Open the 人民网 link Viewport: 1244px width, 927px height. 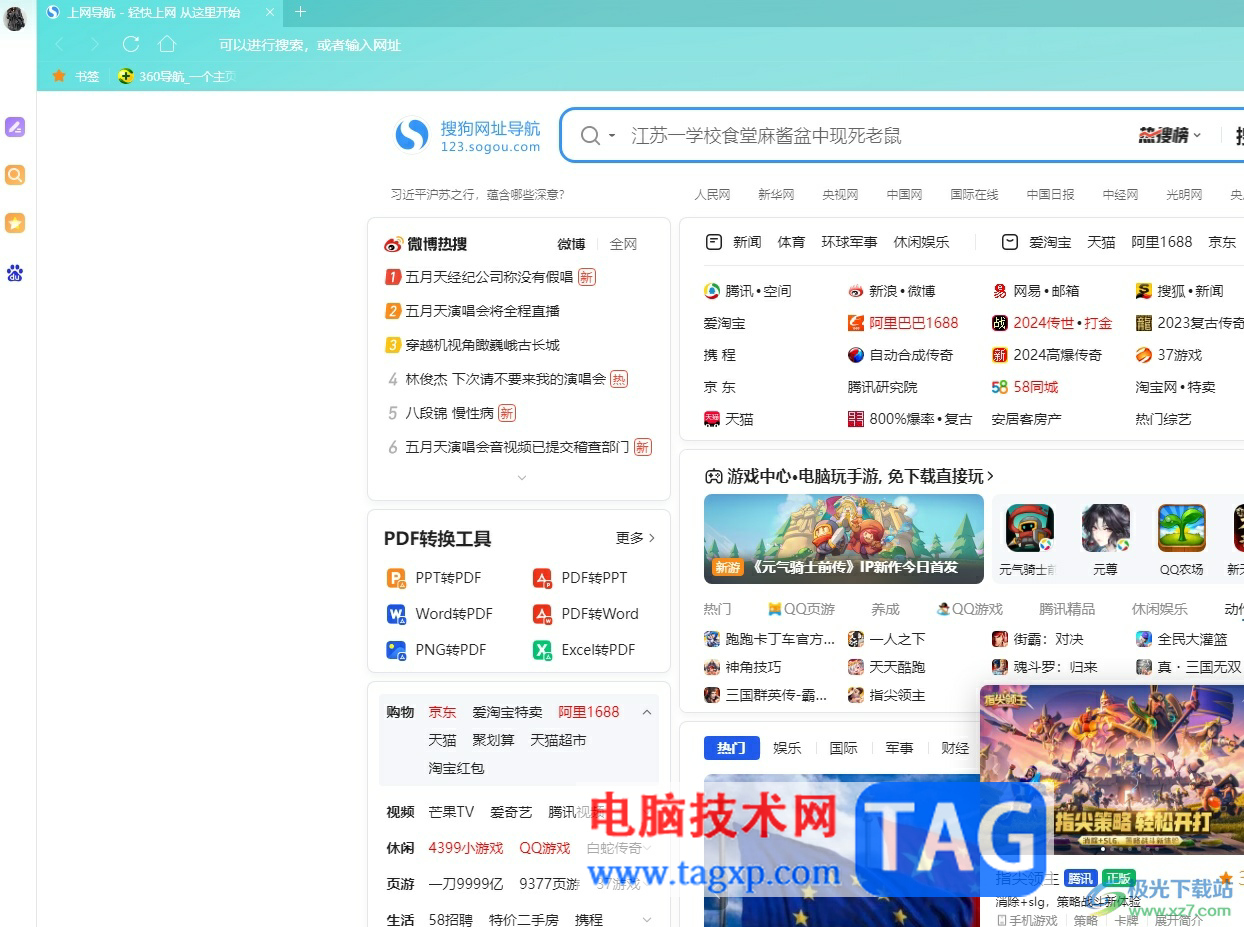713,195
